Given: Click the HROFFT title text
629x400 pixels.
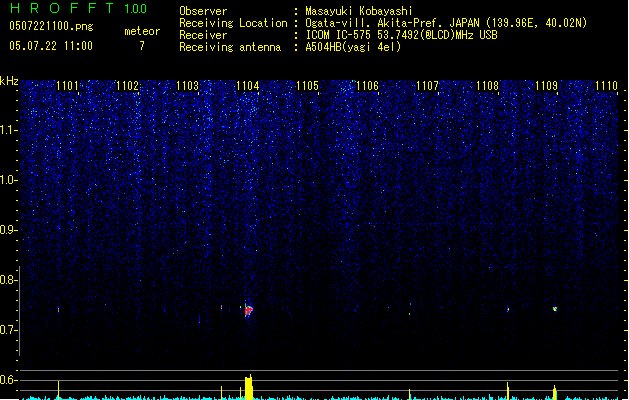Looking at the screenshot, I should click(63, 8).
